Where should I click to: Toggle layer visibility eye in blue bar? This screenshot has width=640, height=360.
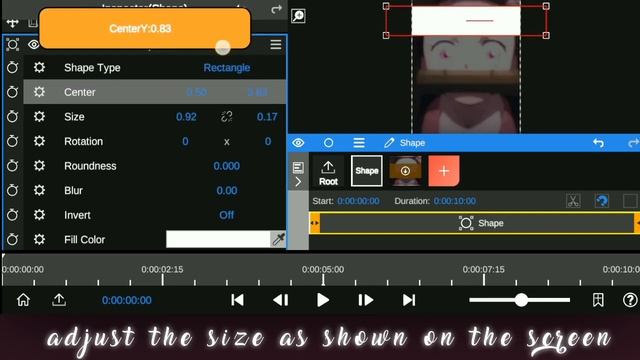tap(298, 143)
